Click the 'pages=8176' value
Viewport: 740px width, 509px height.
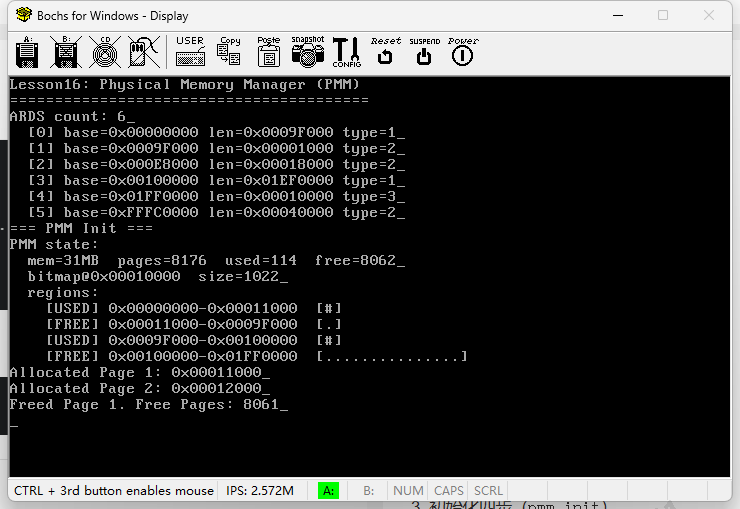[x=162, y=260]
